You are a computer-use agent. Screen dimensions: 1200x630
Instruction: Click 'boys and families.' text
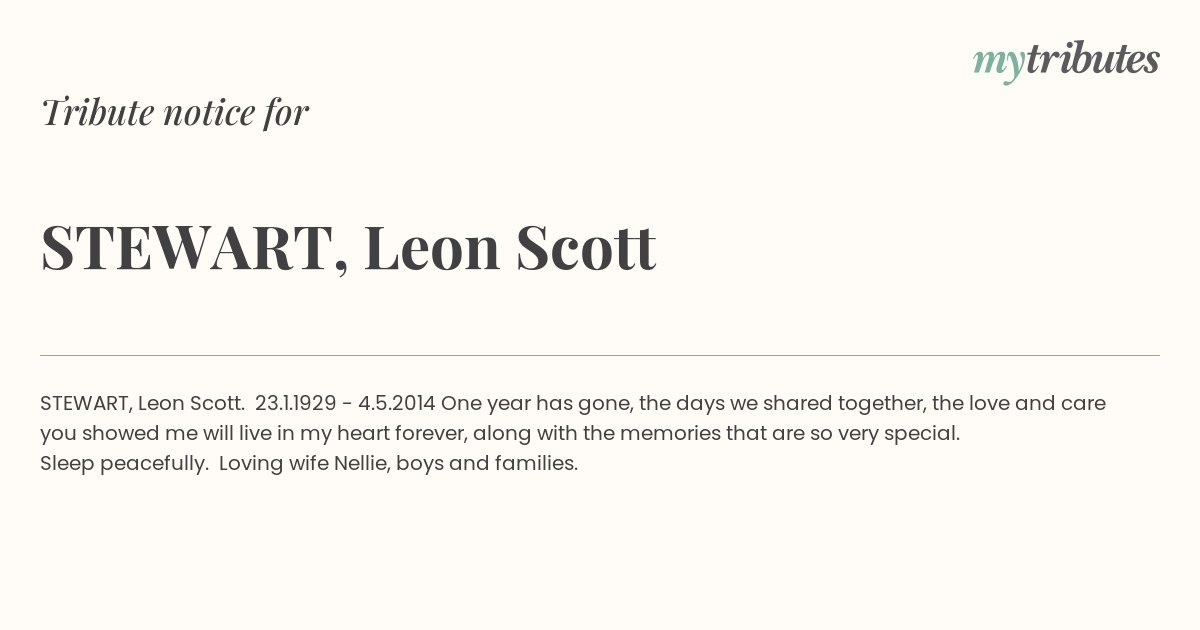tap(487, 464)
